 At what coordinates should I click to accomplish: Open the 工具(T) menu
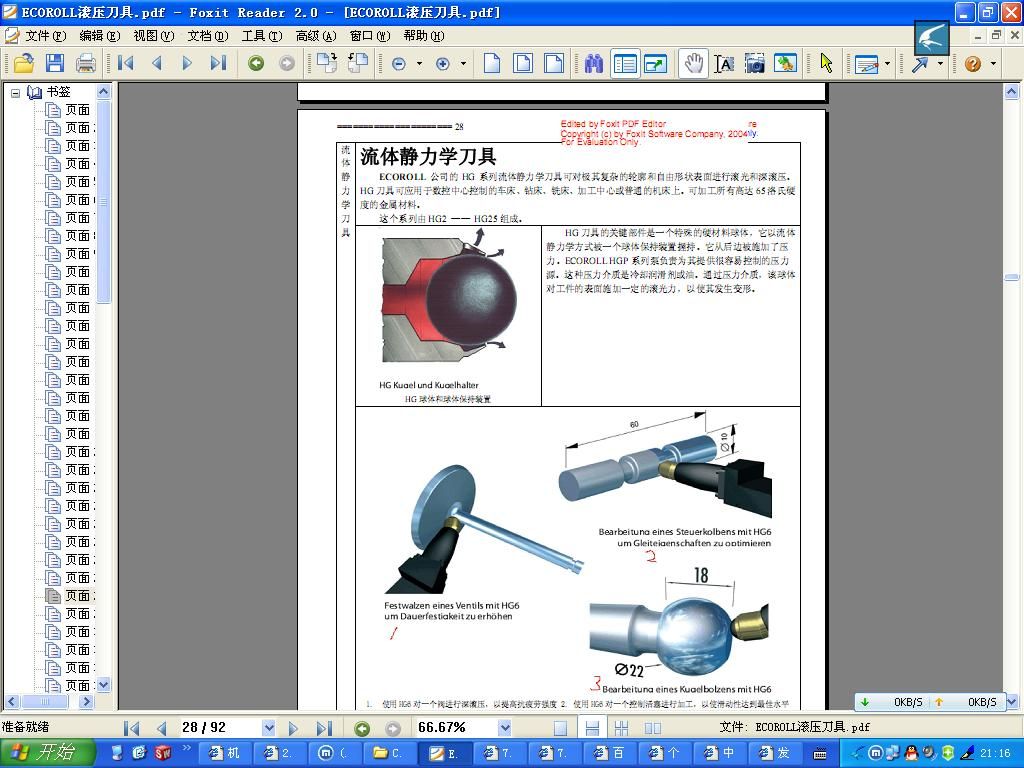[x=261, y=36]
